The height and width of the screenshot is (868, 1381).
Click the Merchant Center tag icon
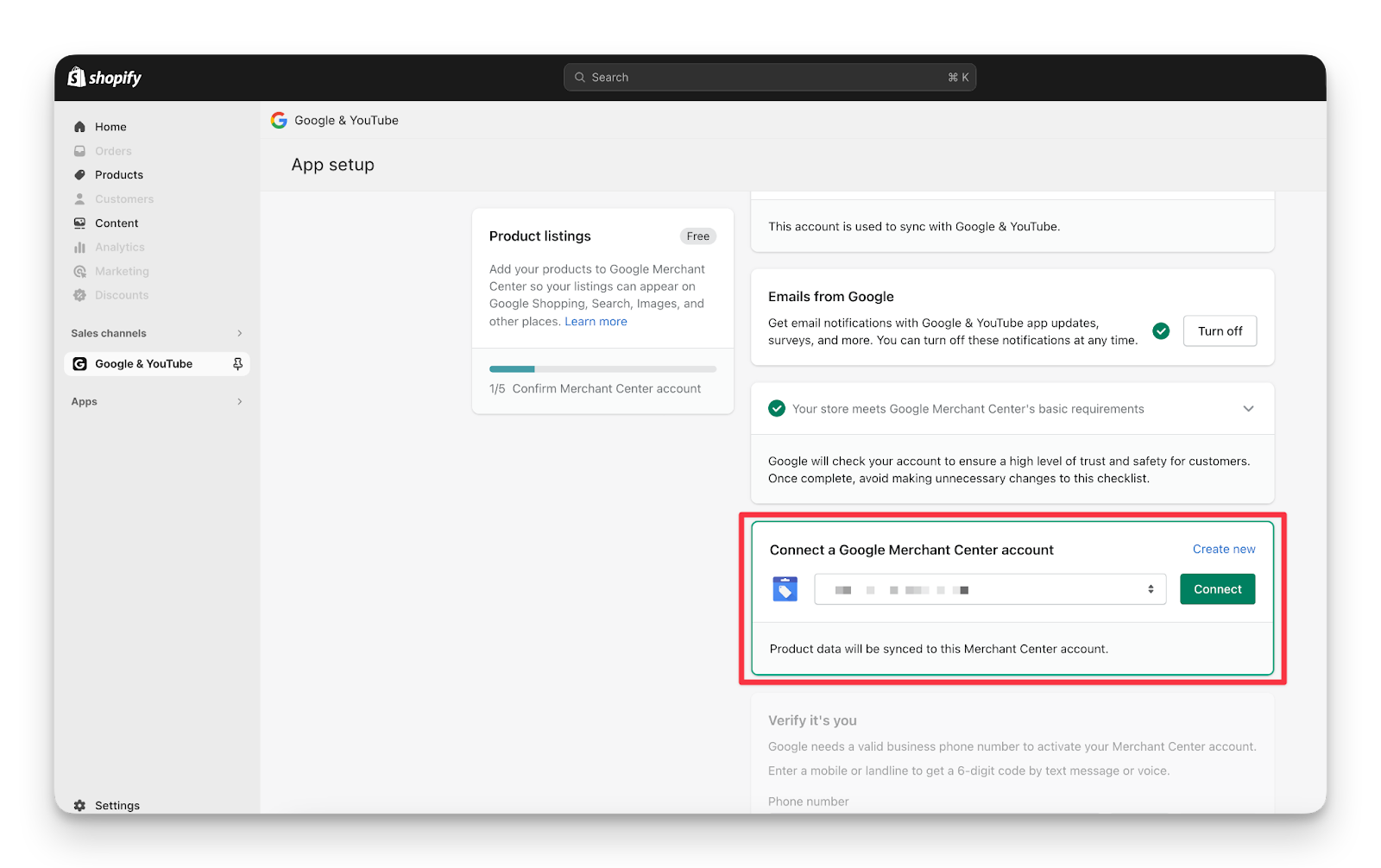(785, 589)
